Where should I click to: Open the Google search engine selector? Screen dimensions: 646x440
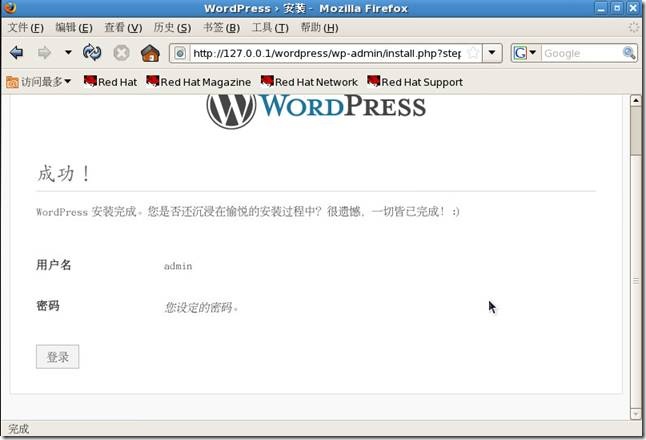tap(525, 53)
